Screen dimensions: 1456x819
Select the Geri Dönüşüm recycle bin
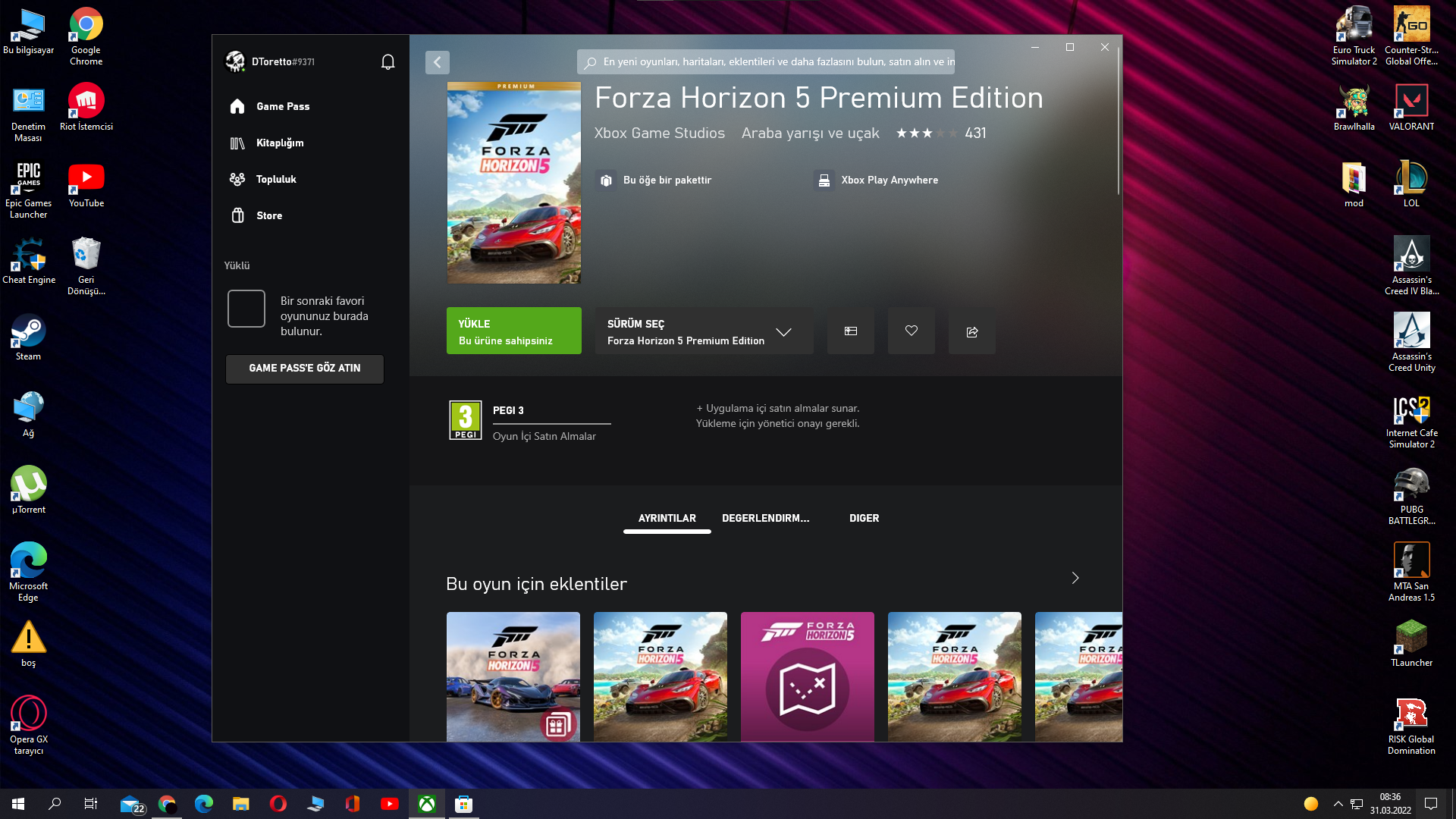tap(86, 266)
